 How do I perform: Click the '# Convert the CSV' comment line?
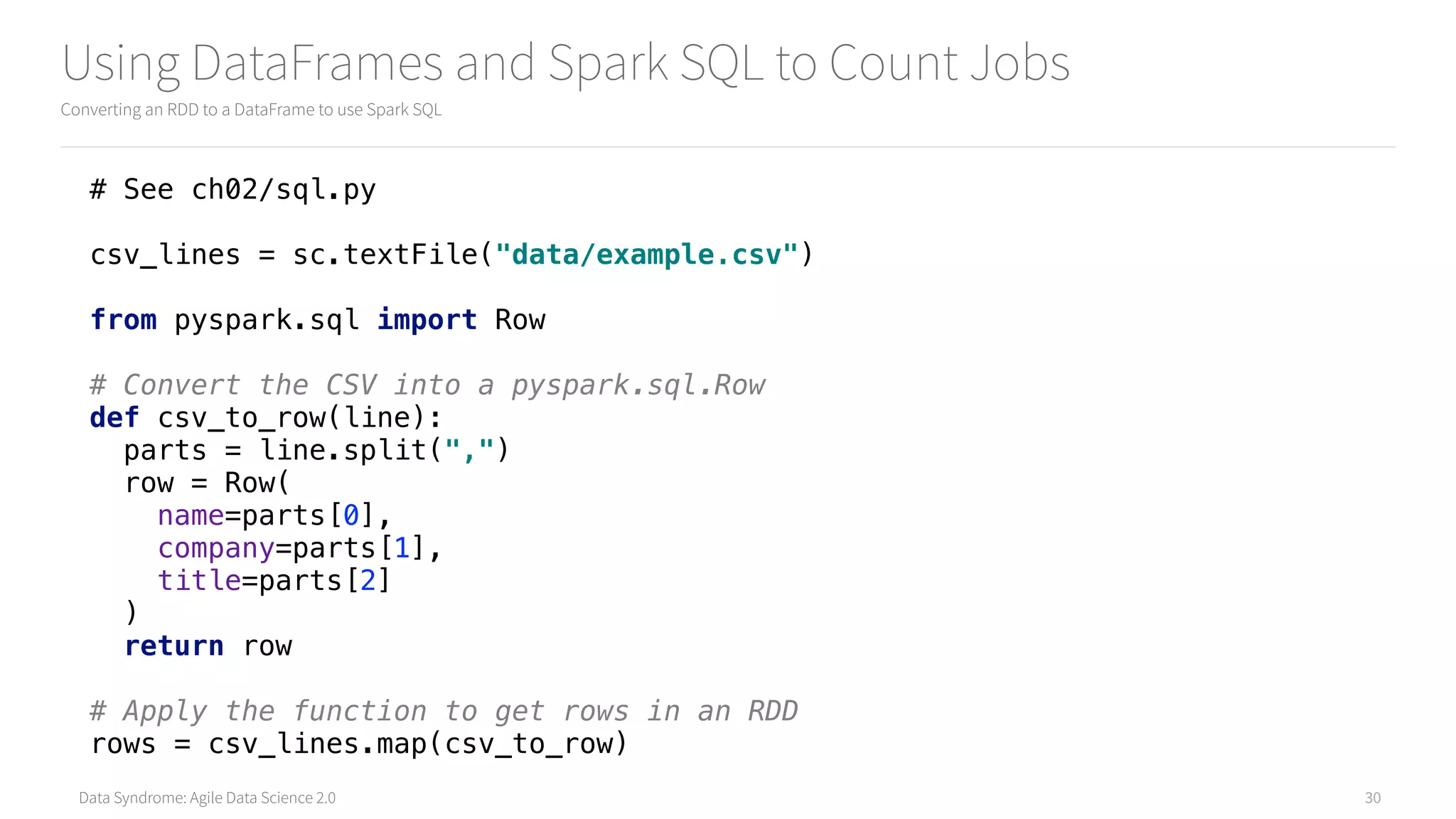[x=427, y=385]
